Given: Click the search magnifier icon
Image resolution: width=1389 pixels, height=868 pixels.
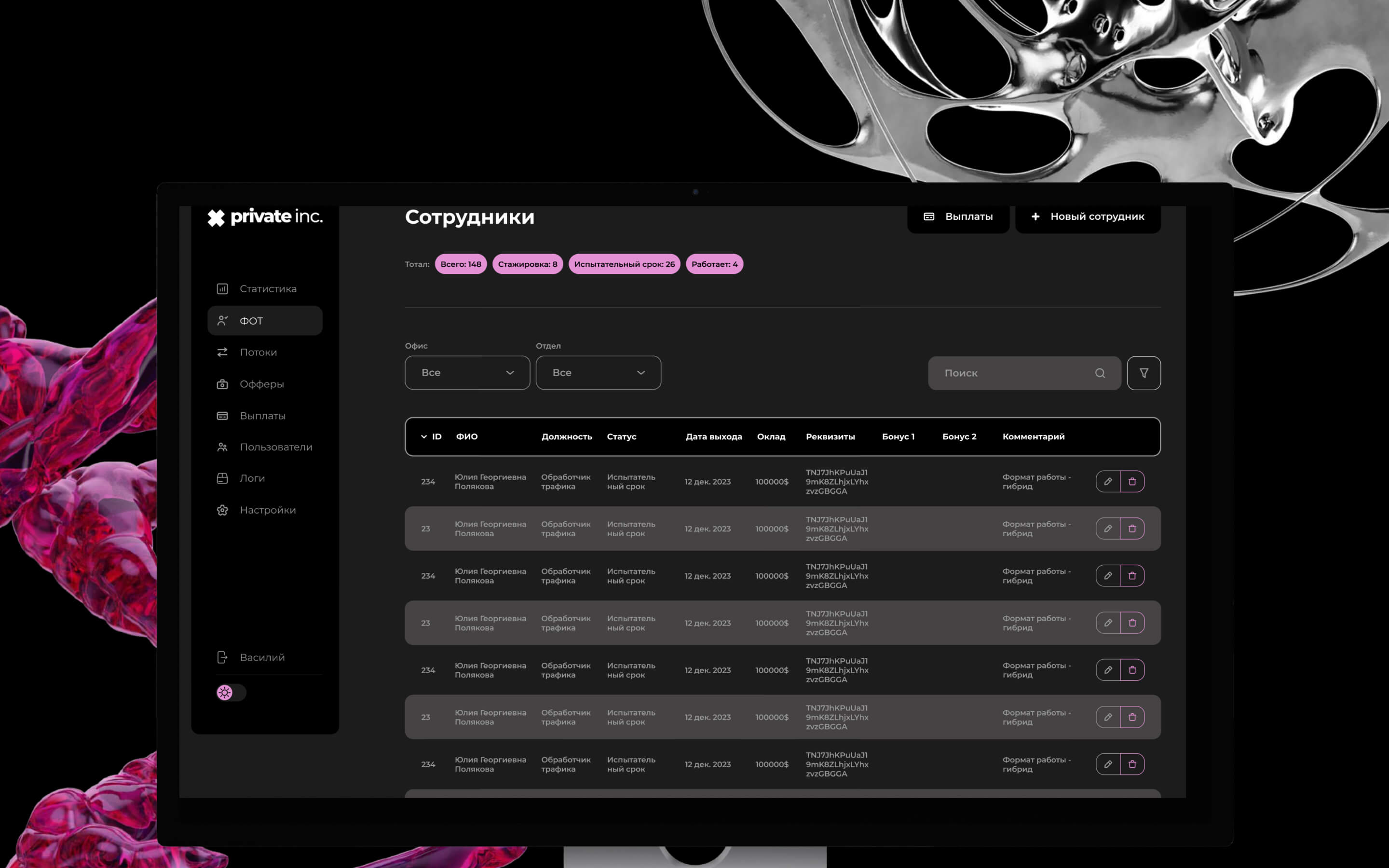Looking at the screenshot, I should point(1100,373).
